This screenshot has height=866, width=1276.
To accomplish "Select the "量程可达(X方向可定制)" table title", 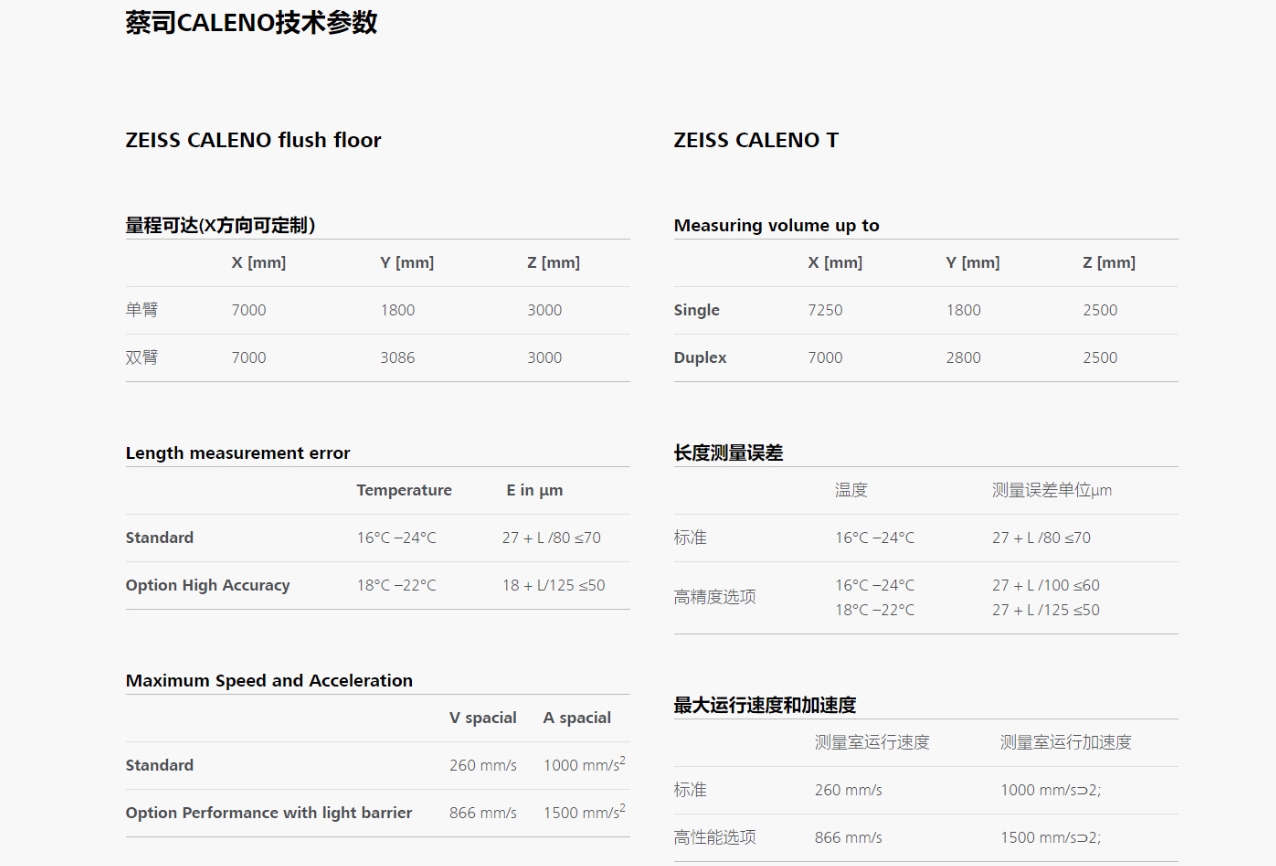I will point(220,226).
